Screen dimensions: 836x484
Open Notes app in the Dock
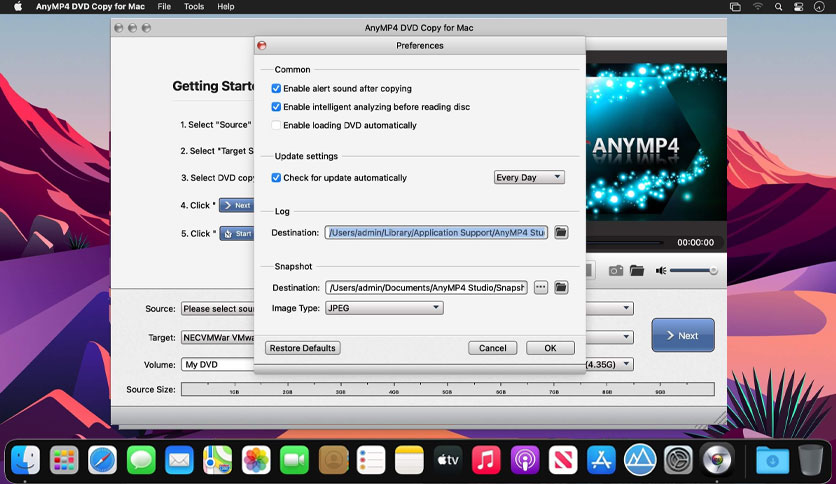[409, 459]
